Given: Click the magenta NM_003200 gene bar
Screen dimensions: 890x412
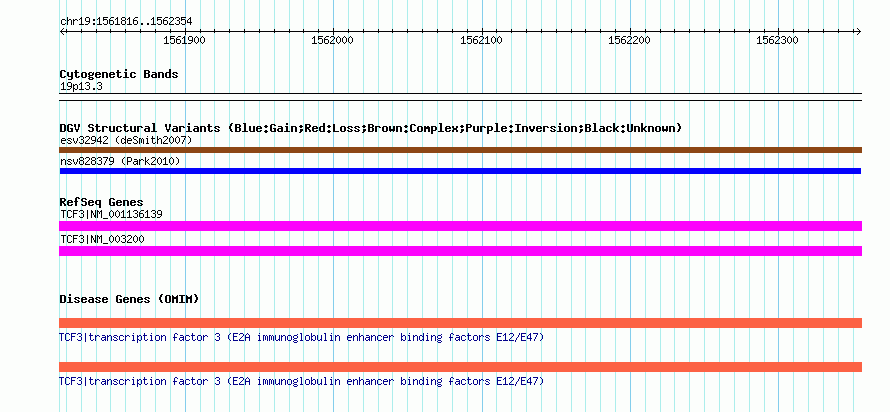Looking at the screenshot, I should pyautogui.click(x=460, y=251).
